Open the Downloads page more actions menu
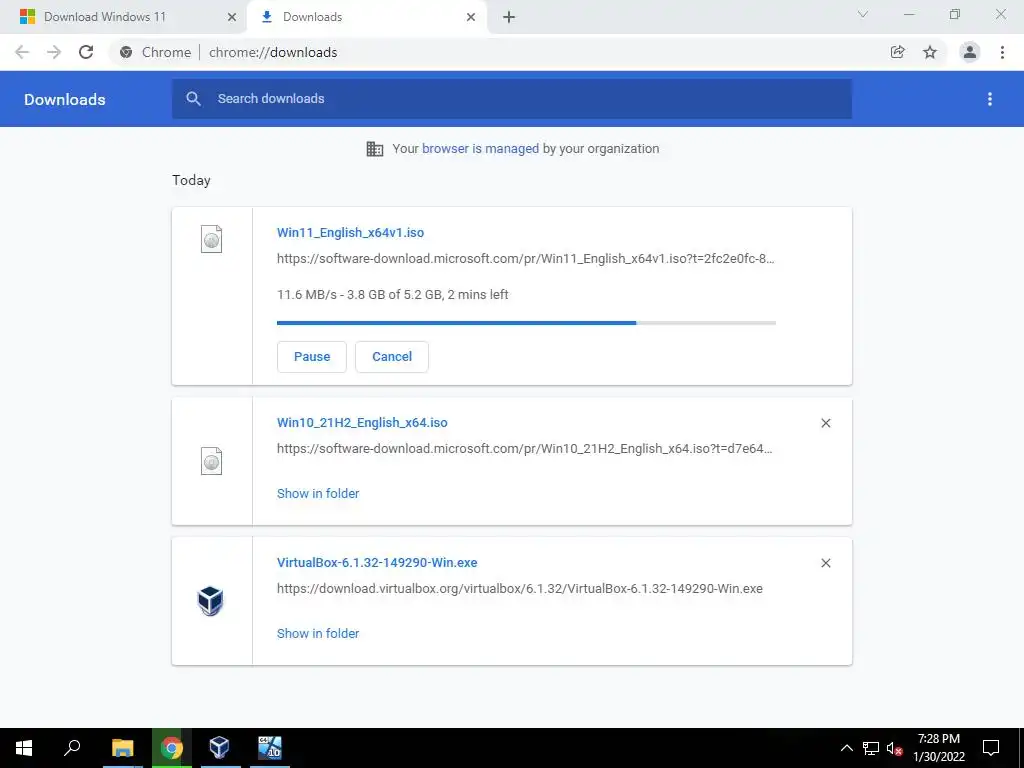This screenshot has height=768, width=1024. 990,99
